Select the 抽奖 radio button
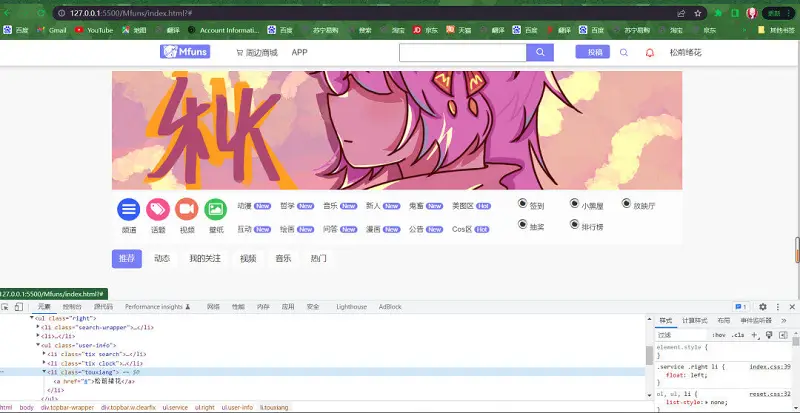 522,224
